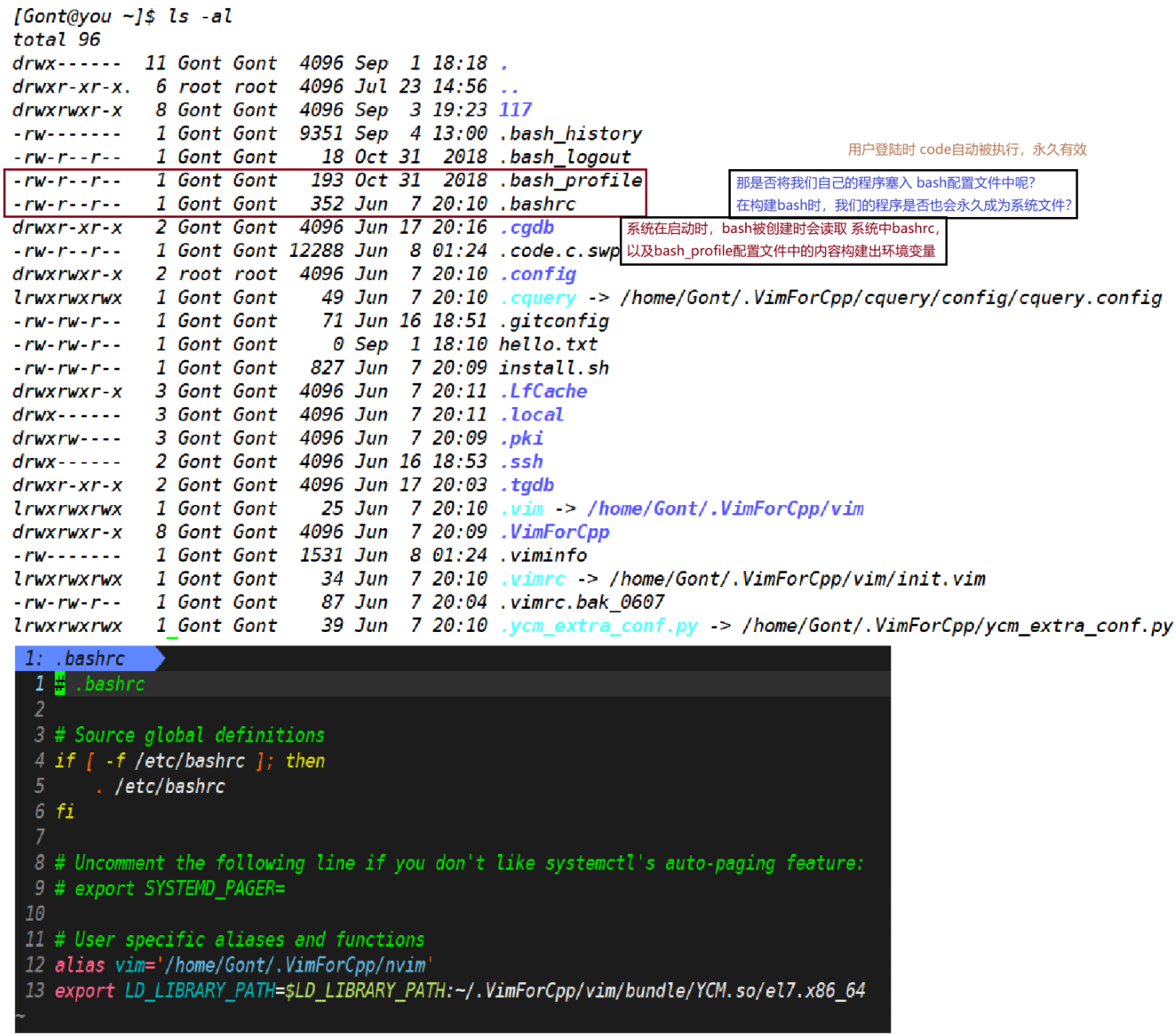Click the red note about bash_profile环境变量
1176x1034 pixels.
pos(780,251)
